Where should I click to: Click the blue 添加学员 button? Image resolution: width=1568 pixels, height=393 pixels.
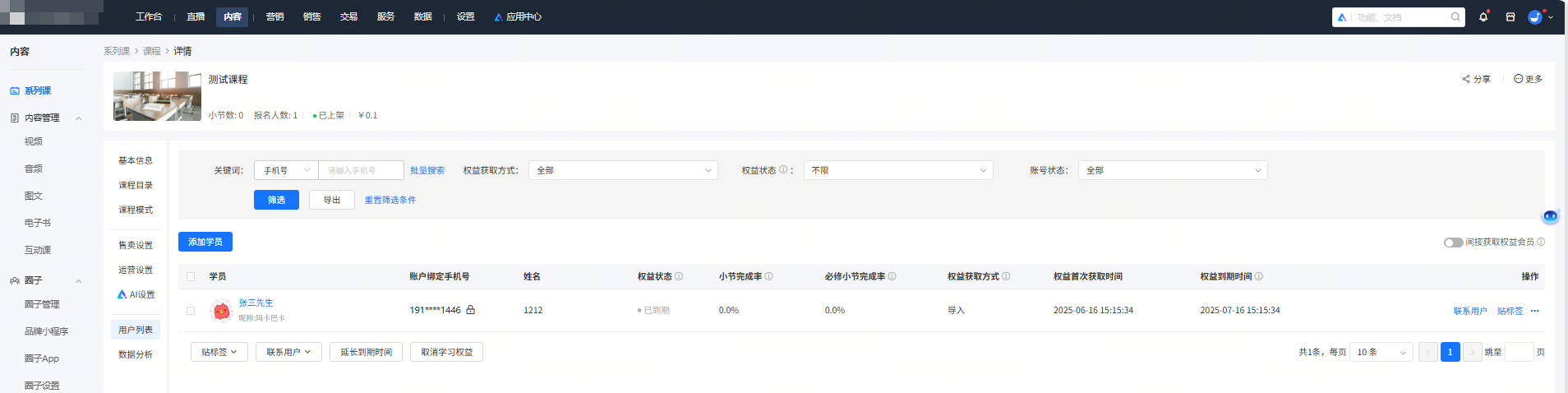[205, 242]
